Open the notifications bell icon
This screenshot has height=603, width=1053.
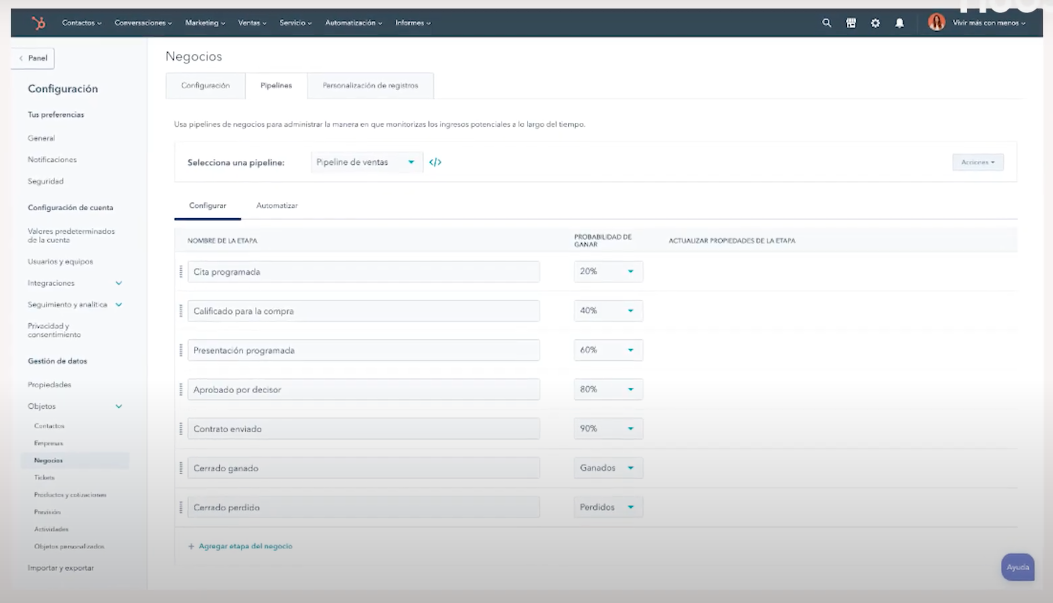tap(899, 23)
